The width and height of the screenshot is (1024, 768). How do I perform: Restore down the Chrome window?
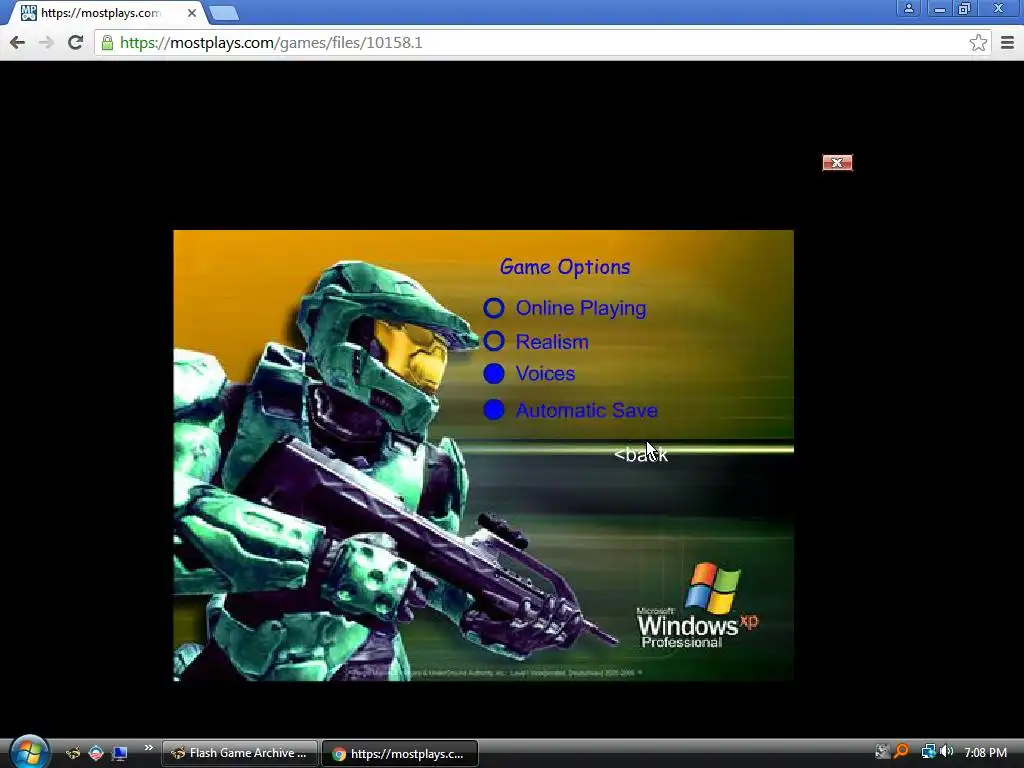965,8
